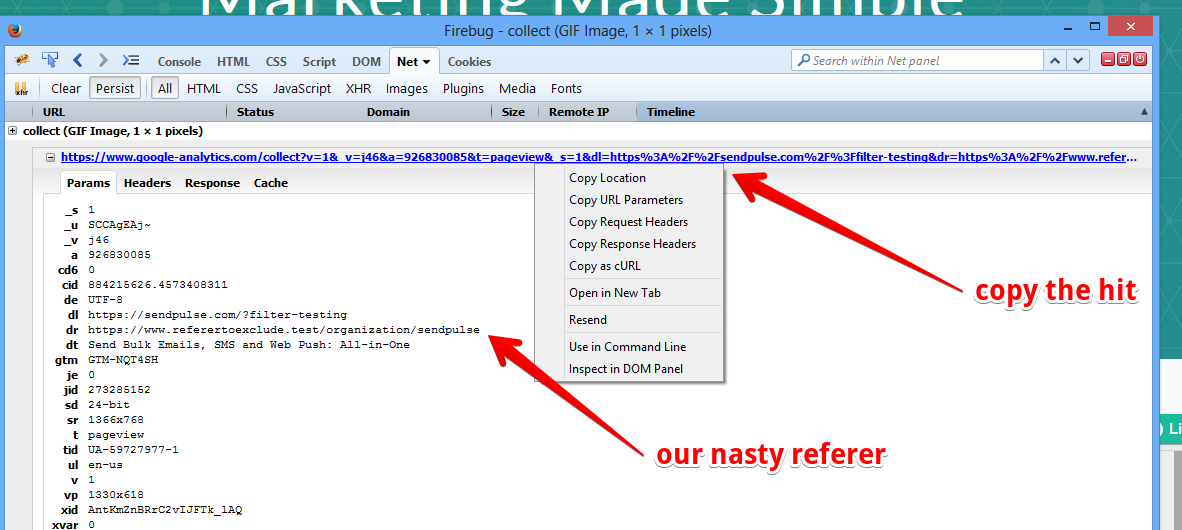The height and width of the screenshot is (530, 1182).
Task: Open the Net panel dropdown arrow
Action: pyautogui.click(x=427, y=62)
